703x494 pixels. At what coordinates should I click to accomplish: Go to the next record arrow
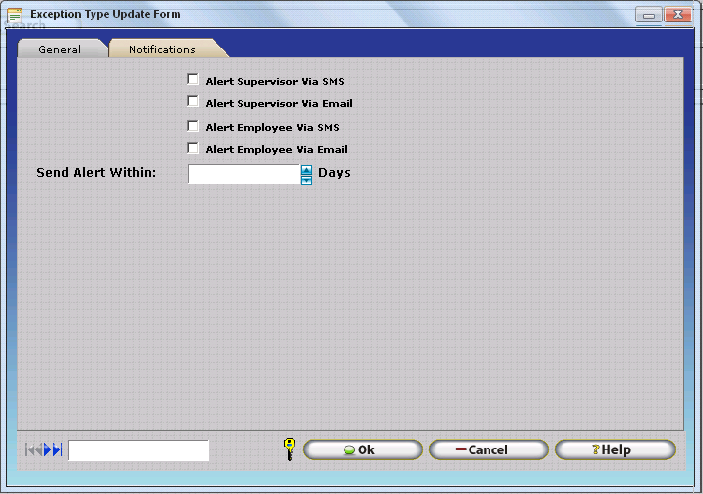click(x=48, y=450)
